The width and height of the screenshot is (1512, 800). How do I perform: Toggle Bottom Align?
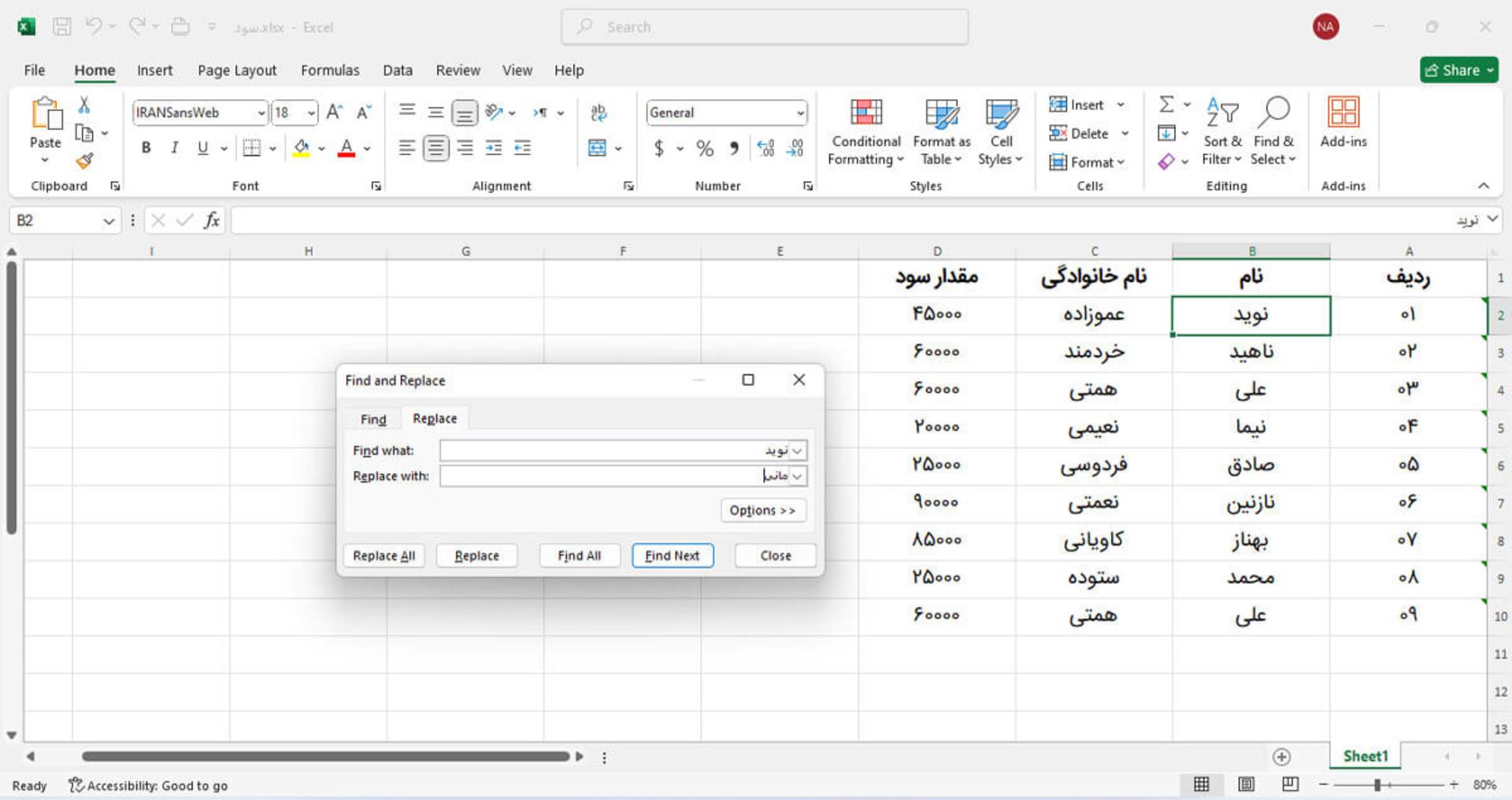coord(465,113)
